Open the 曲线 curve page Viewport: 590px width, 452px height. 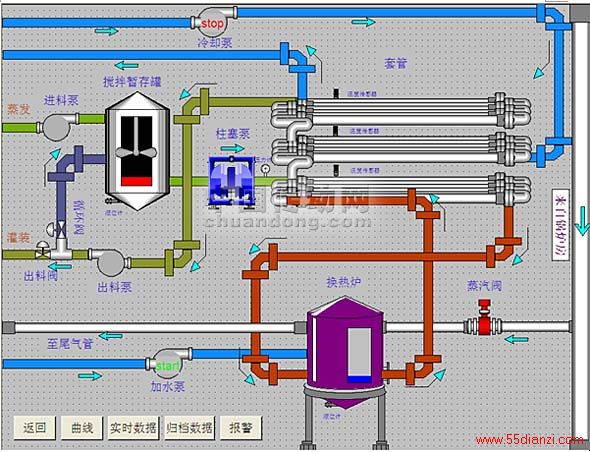click(82, 428)
